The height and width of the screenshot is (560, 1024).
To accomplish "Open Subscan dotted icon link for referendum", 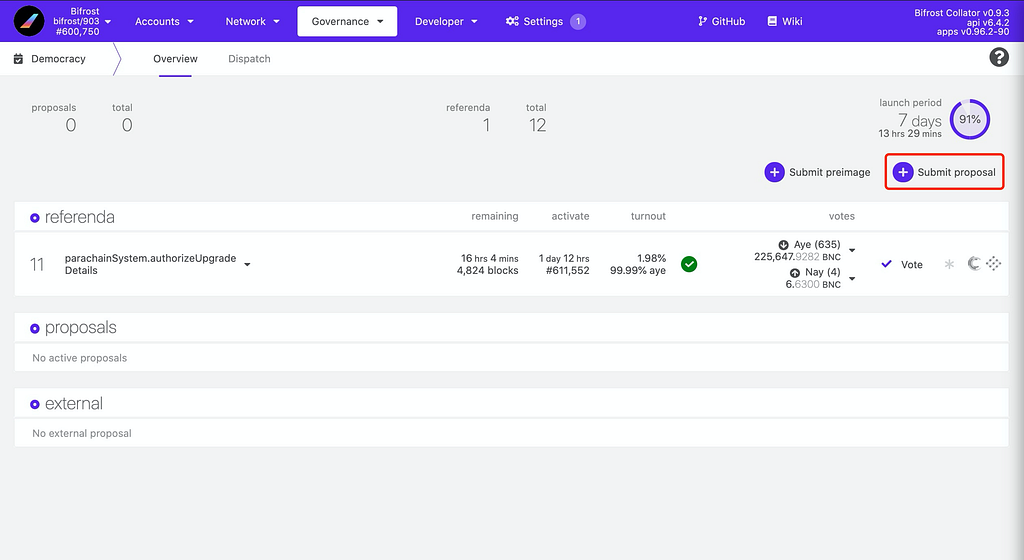I will (993, 264).
